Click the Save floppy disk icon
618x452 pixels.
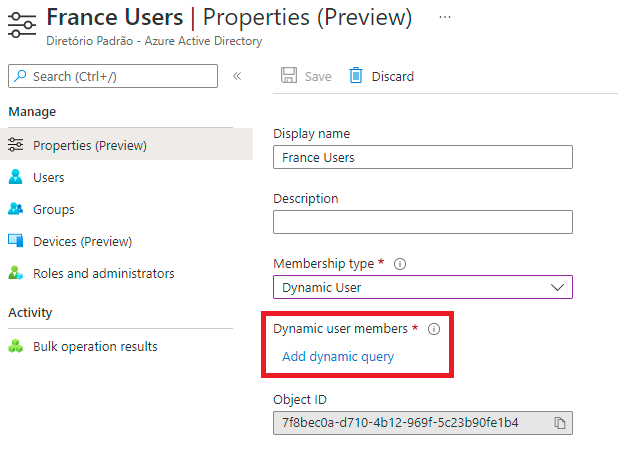click(x=289, y=76)
